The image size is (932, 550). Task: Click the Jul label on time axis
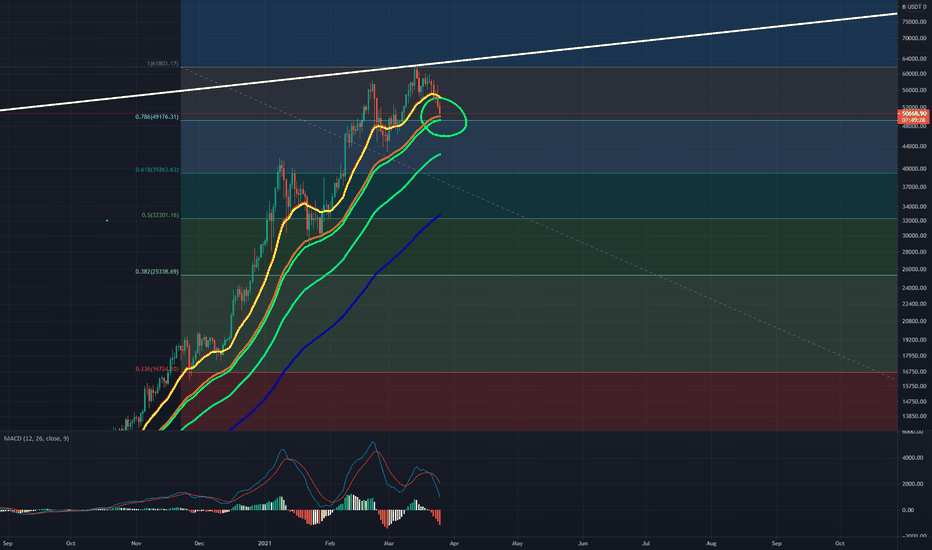point(646,543)
